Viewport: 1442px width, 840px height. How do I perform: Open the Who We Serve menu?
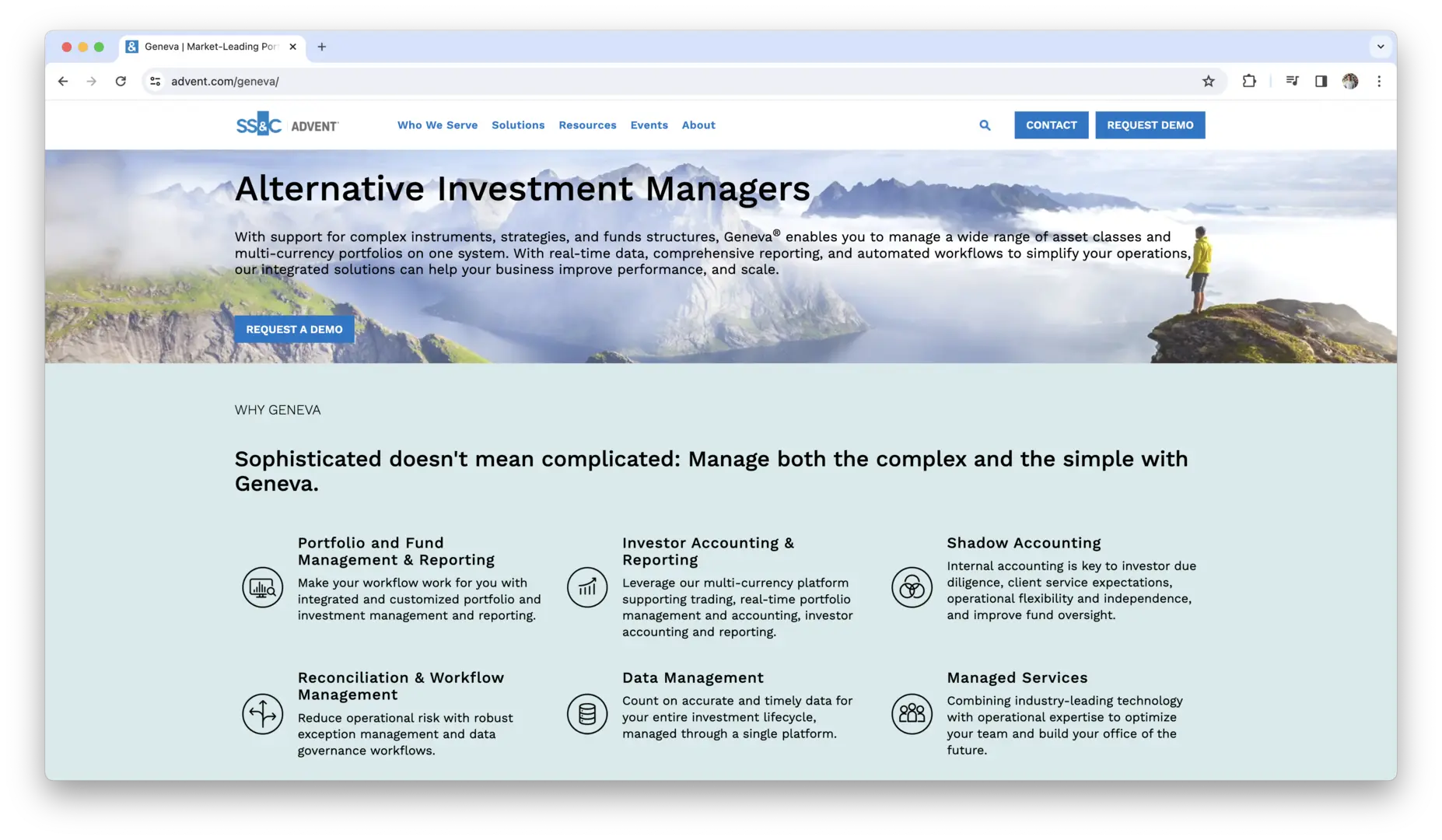tap(437, 125)
